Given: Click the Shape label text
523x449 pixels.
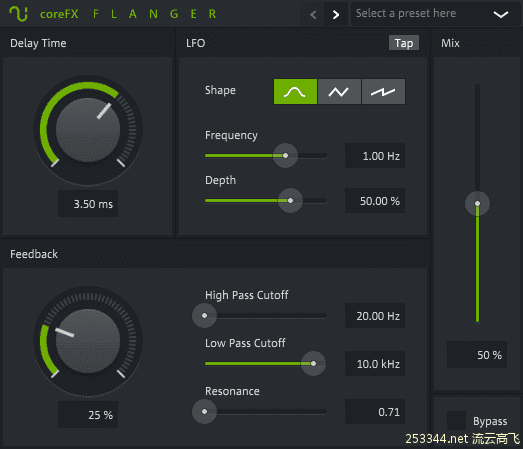Looking at the screenshot, I should click(220, 90).
